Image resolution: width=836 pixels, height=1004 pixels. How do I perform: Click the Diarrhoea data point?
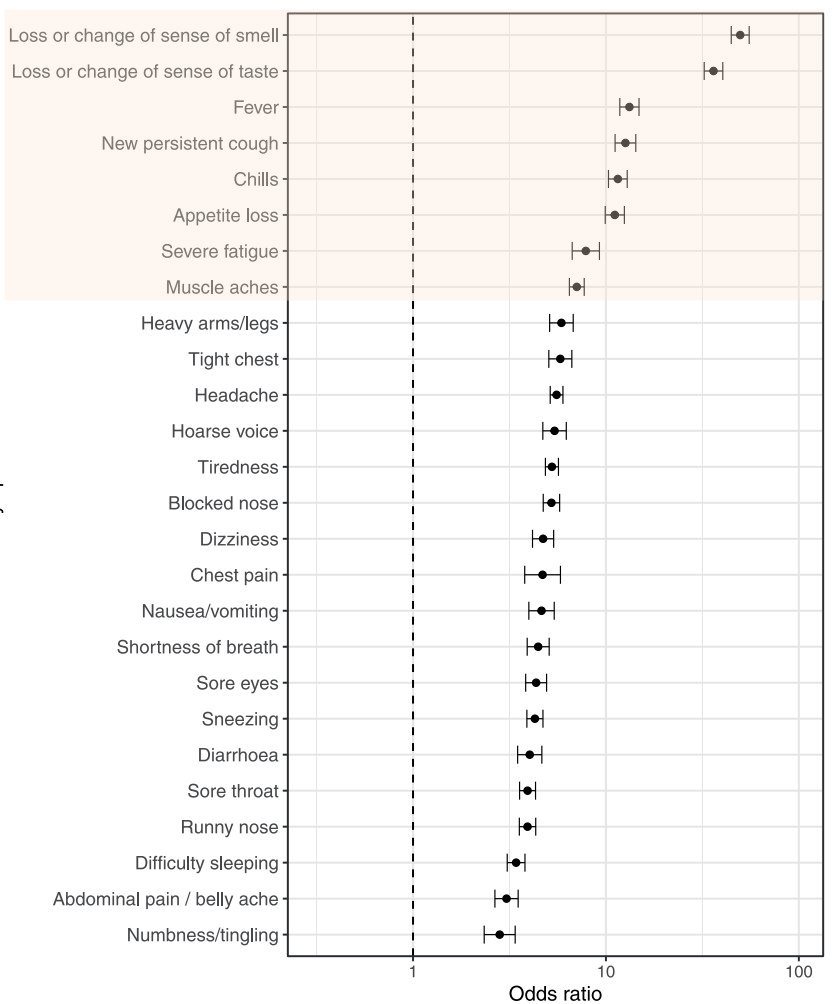pos(530,755)
